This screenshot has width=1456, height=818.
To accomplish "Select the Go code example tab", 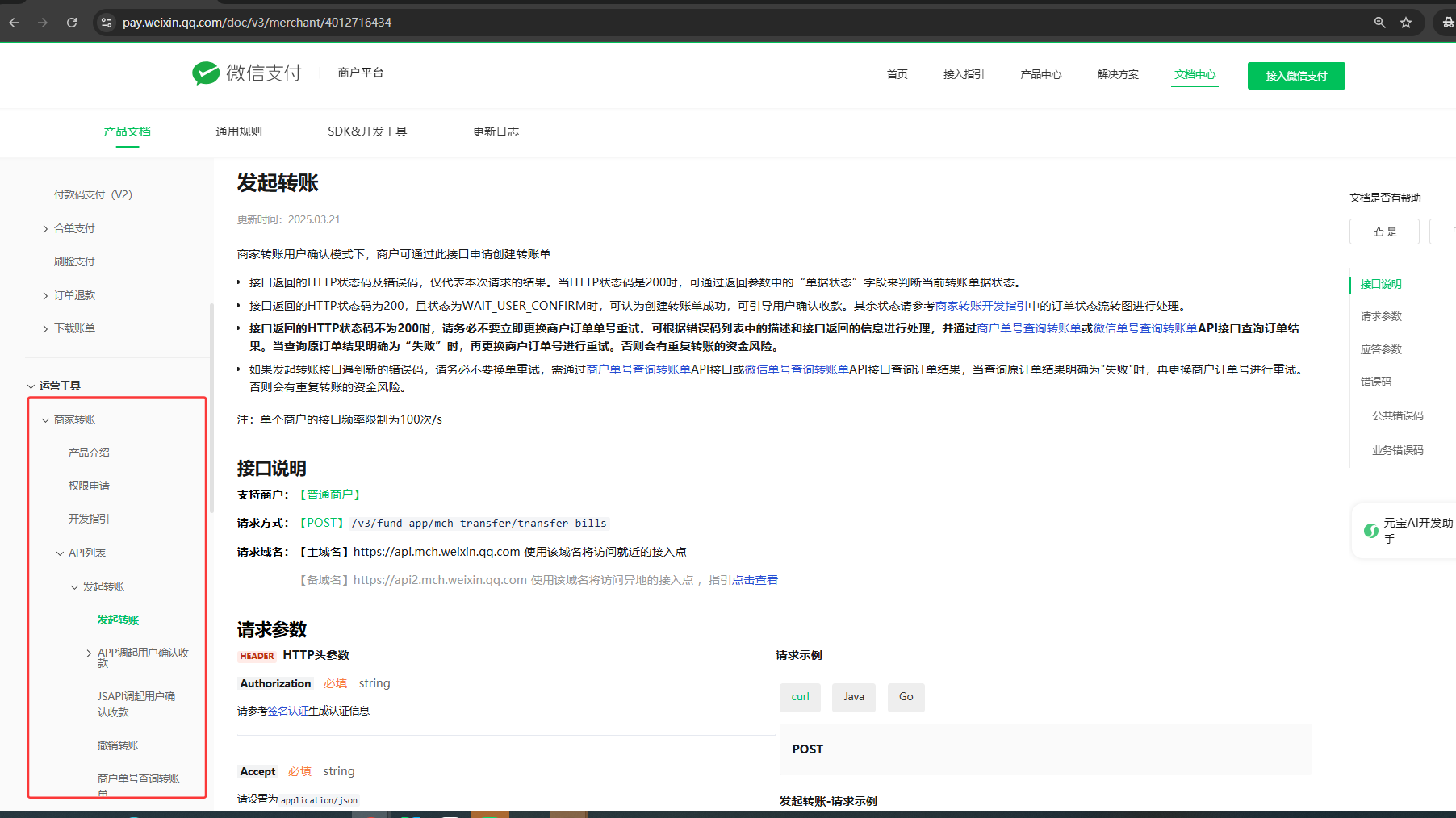I will click(906, 697).
